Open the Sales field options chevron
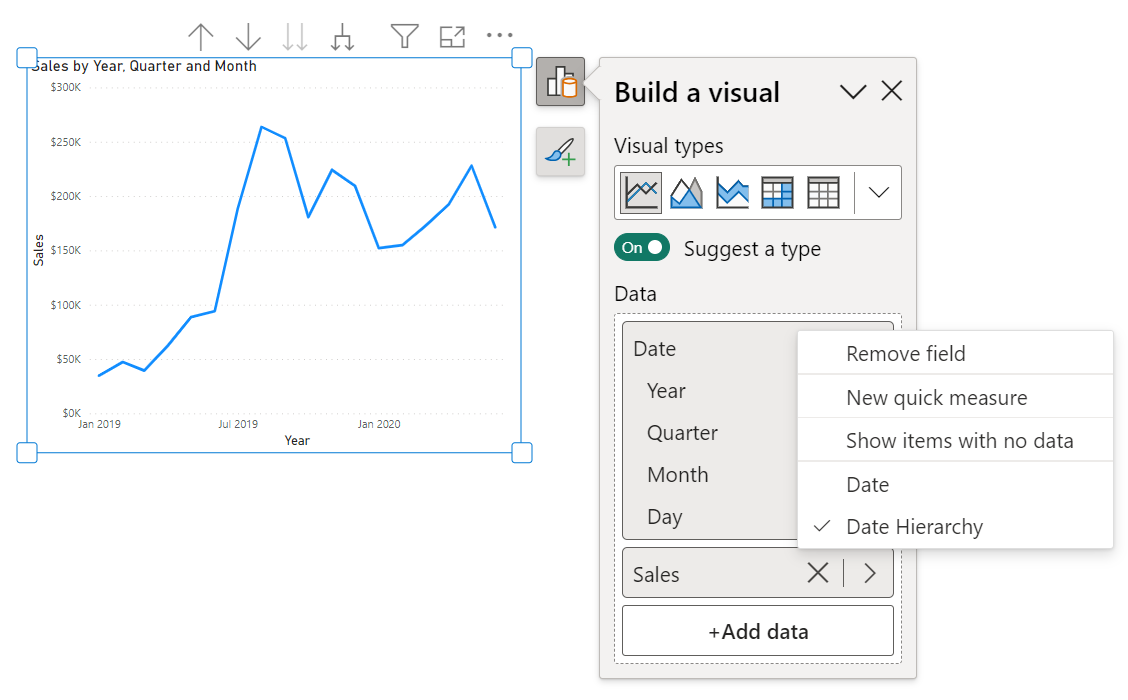This screenshot has width=1128, height=700. pos(870,573)
